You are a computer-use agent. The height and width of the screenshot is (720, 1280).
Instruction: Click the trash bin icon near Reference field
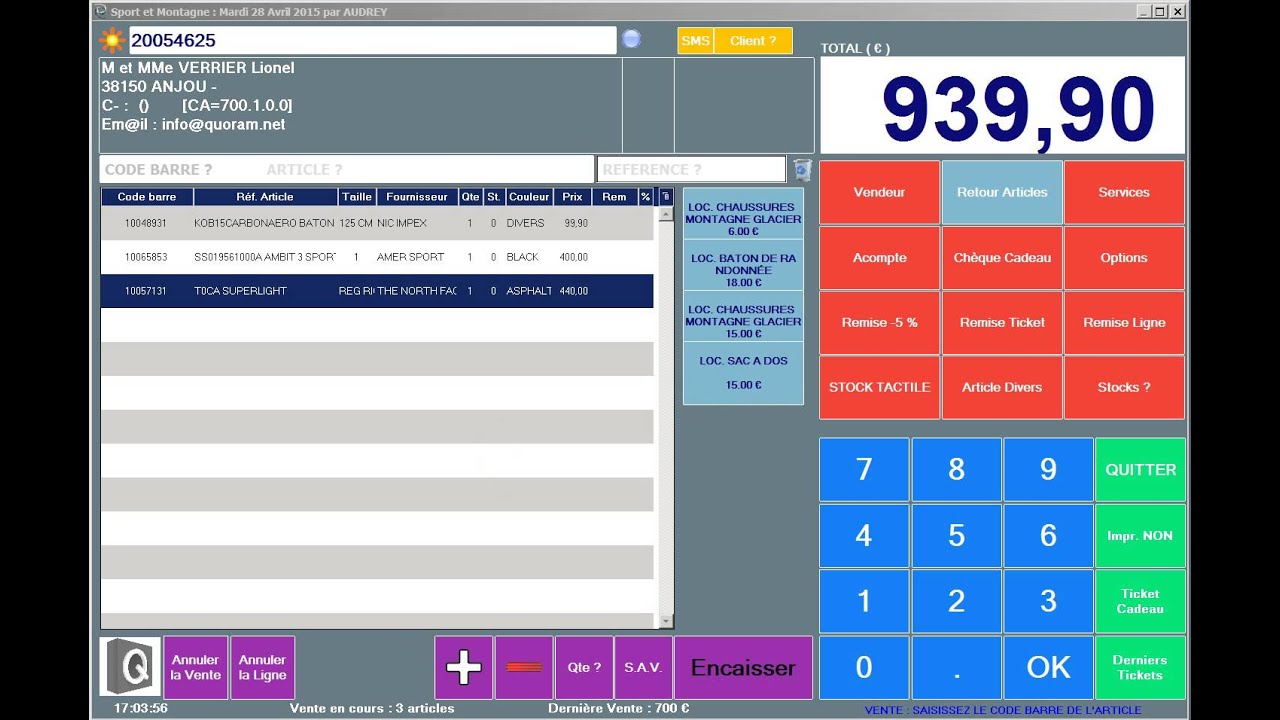point(802,169)
